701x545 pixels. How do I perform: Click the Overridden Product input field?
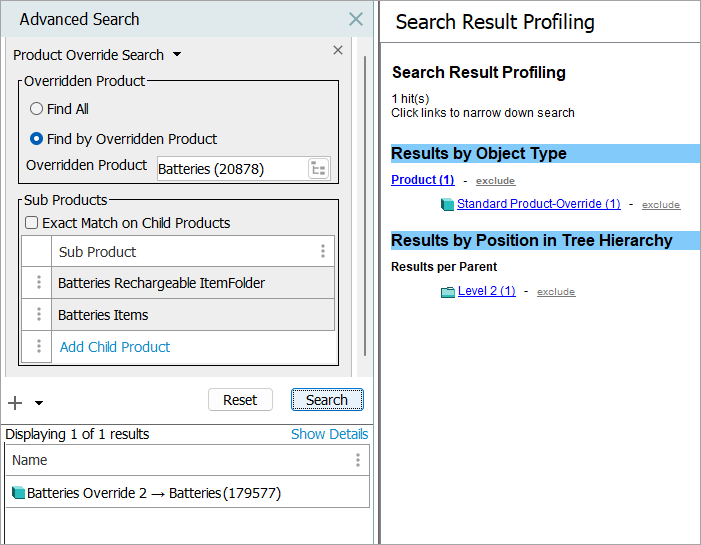pyautogui.click(x=230, y=169)
